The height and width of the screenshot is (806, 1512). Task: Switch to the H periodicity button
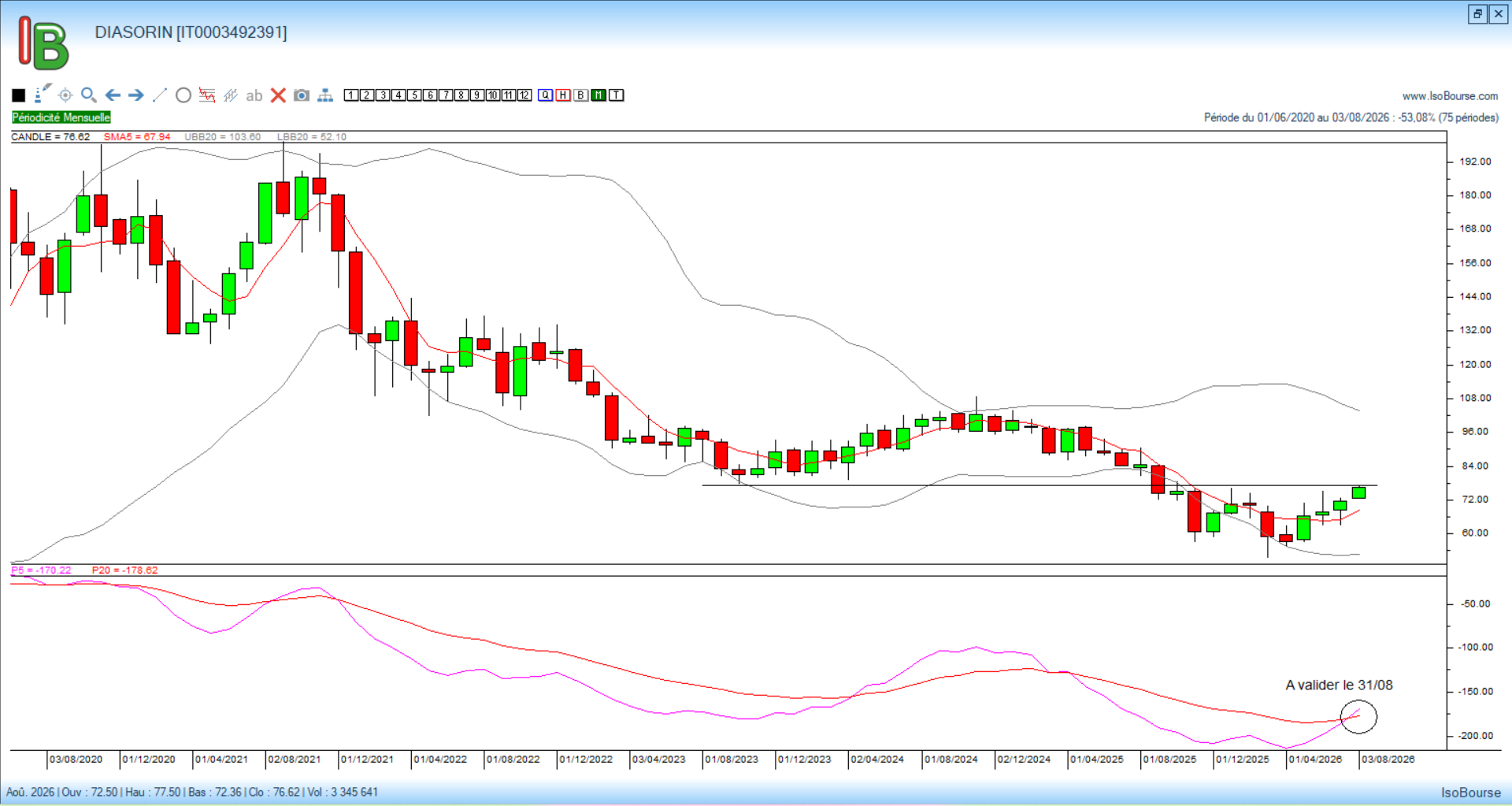(563, 95)
